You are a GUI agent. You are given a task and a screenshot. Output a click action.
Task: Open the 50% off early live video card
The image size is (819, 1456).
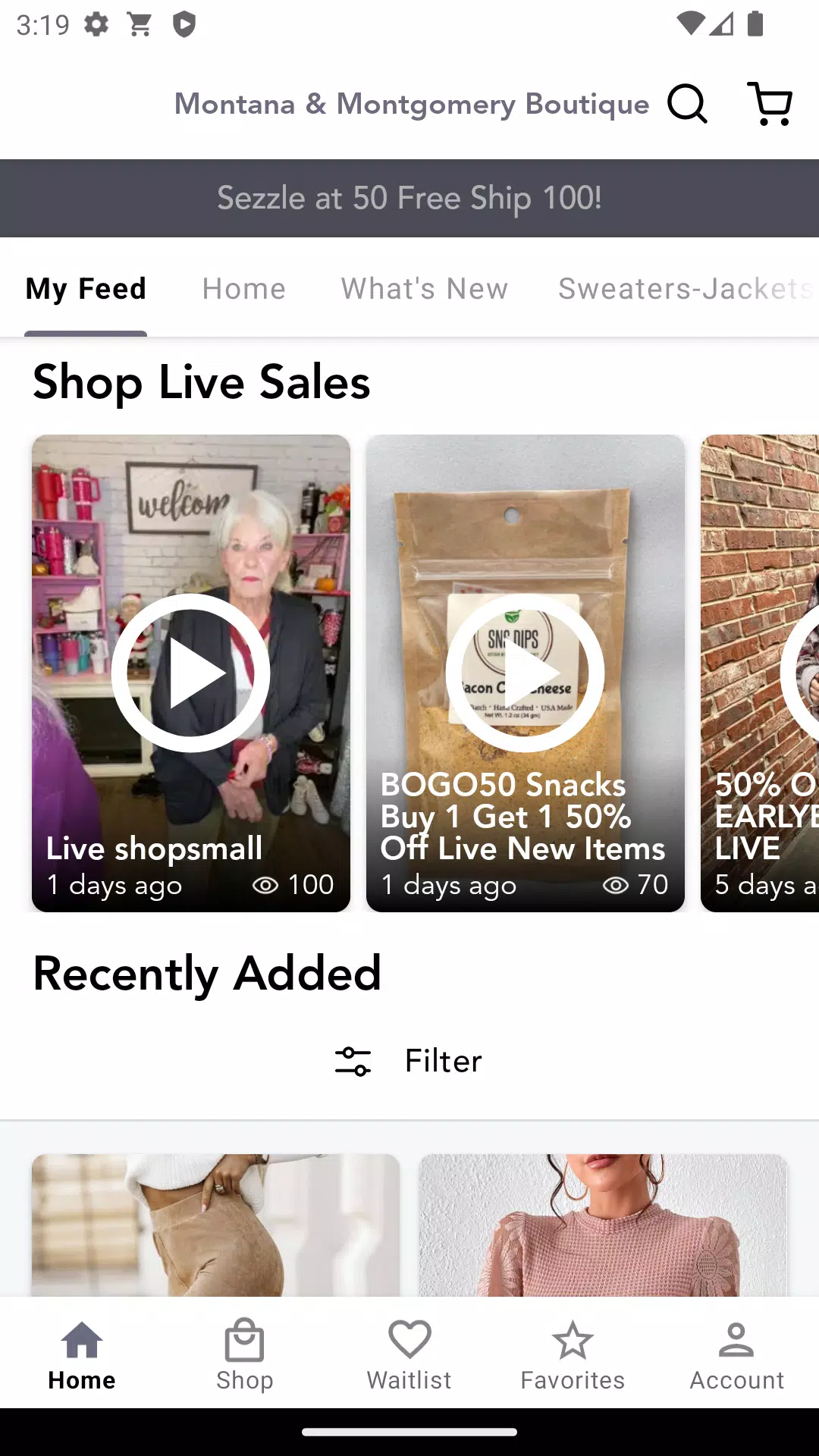(760, 673)
